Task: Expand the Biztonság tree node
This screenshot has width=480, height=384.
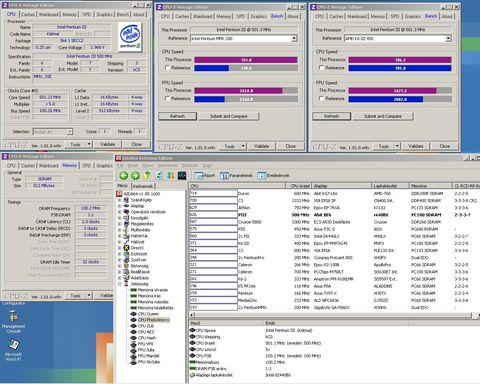Action: [x=119, y=266]
